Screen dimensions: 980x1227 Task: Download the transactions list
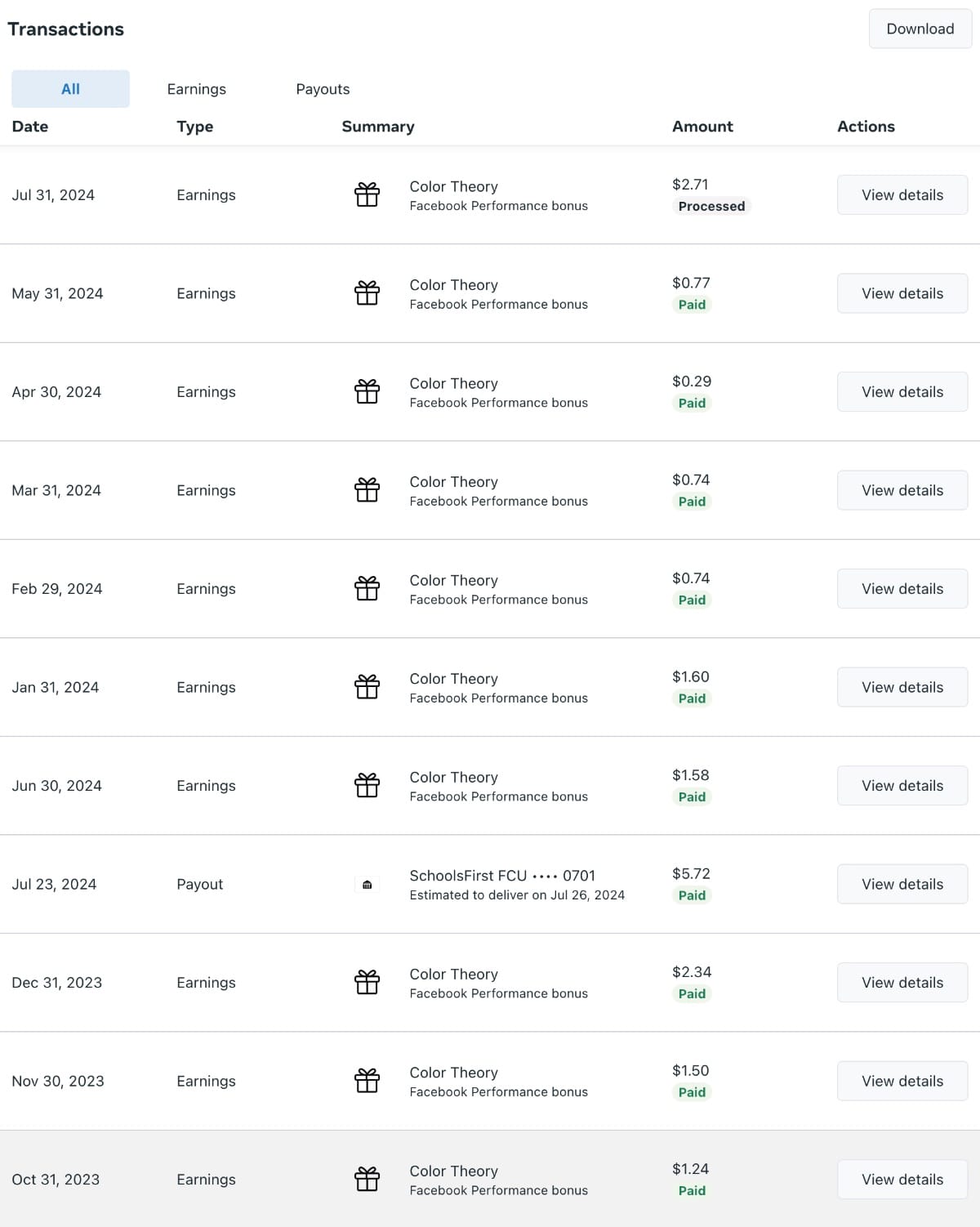pyautogui.click(x=920, y=29)
